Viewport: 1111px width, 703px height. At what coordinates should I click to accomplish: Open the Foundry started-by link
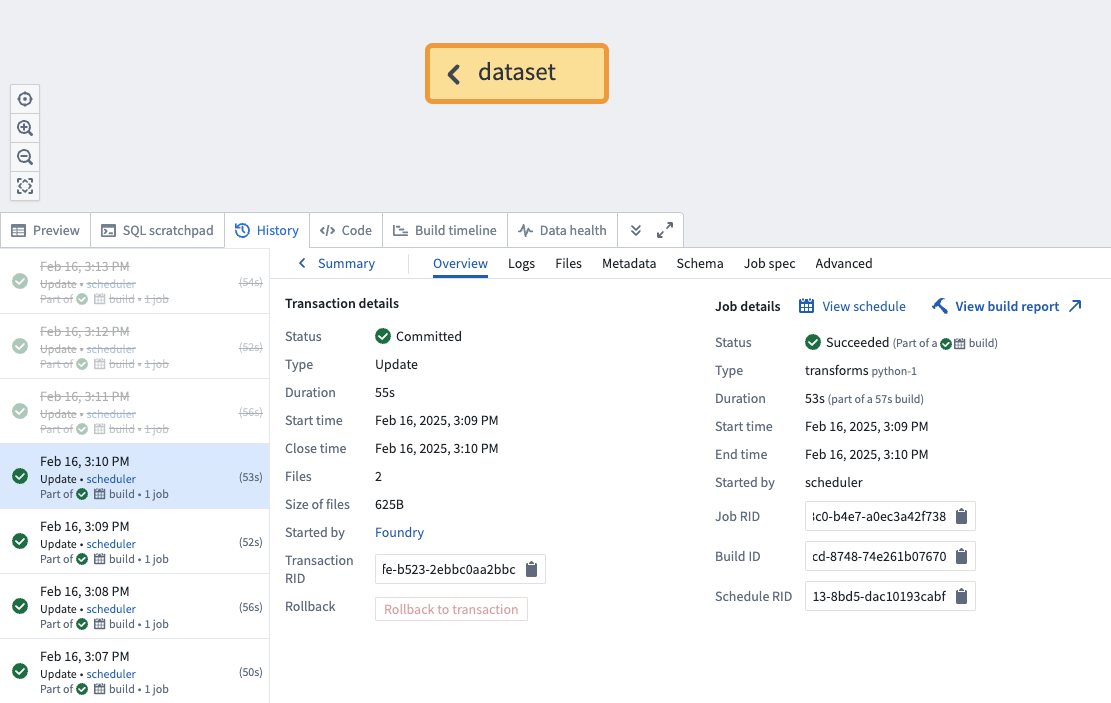399,532
